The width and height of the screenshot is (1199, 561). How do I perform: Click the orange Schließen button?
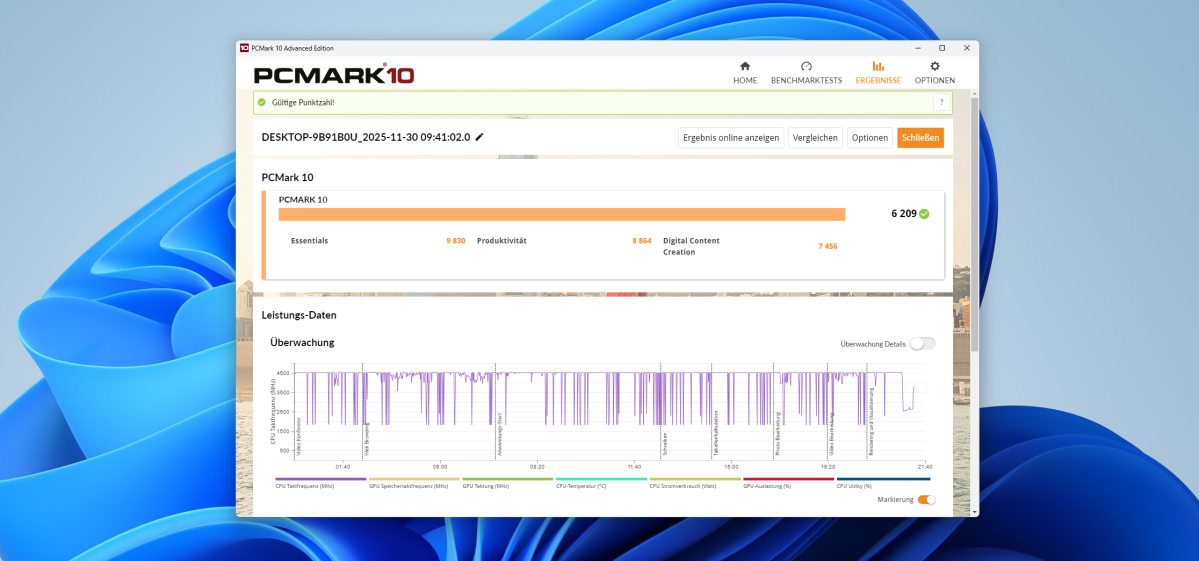tap(920, 138)
